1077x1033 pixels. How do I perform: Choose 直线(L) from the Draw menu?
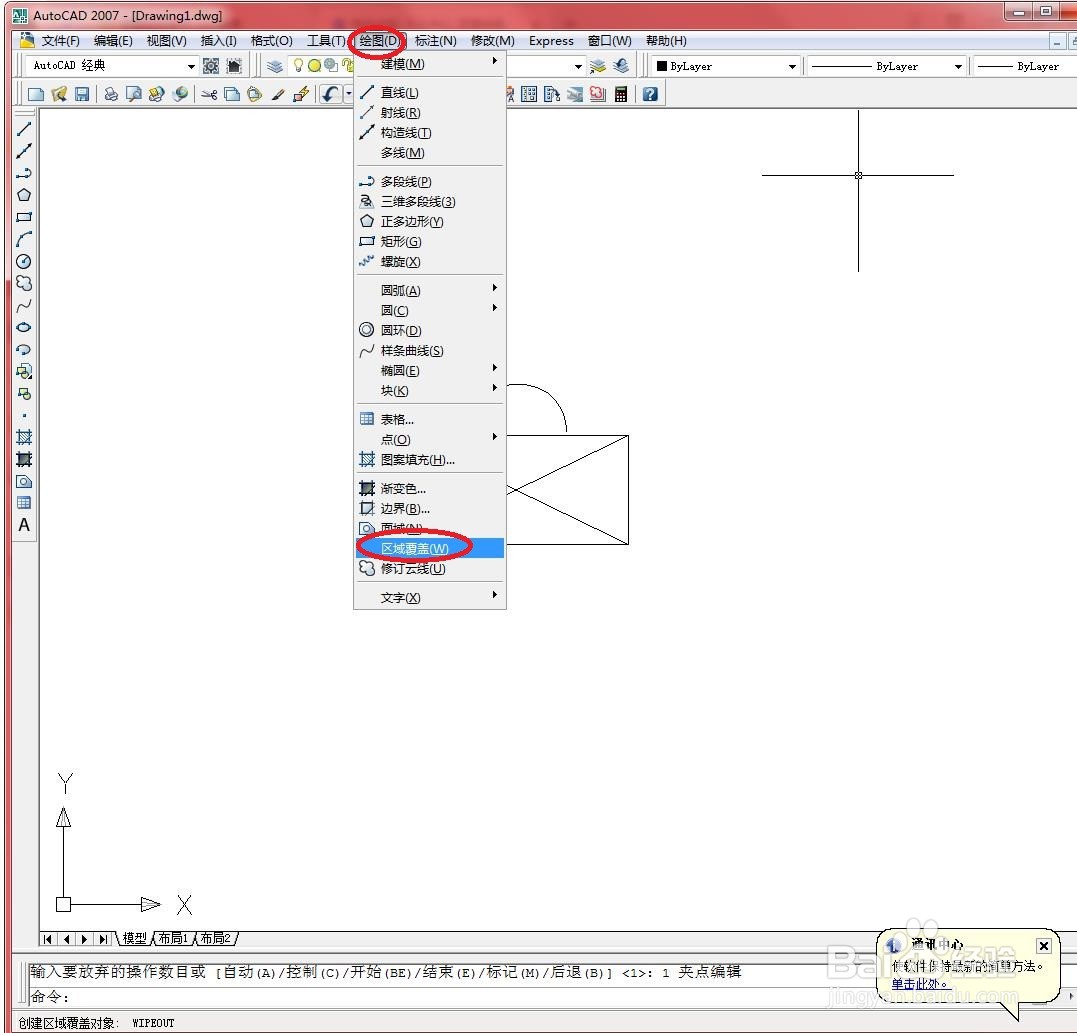tap(430, 93)
